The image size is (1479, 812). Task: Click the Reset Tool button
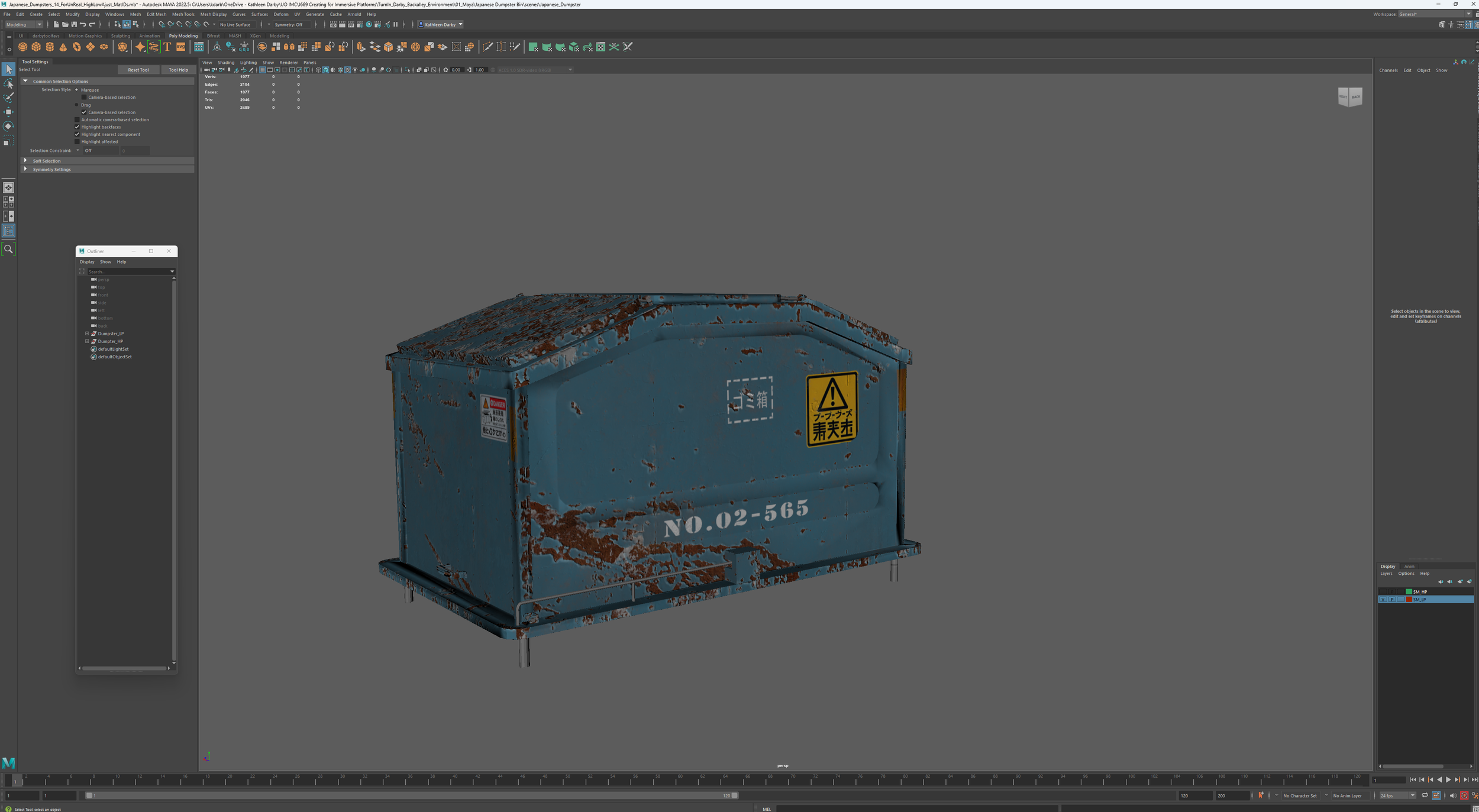(138, 70)
